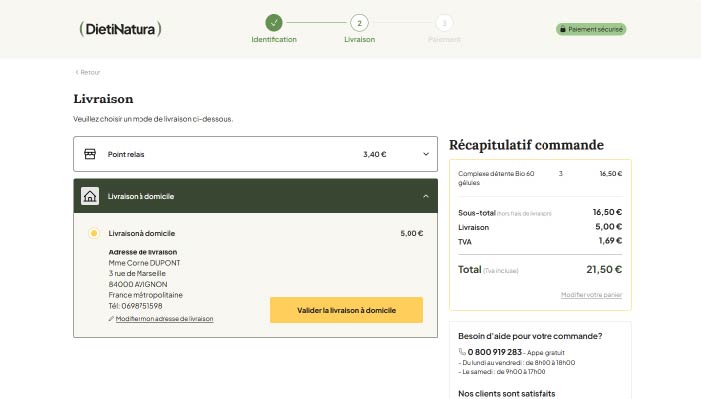Image resolution: width=701 pixels, height=399 pixels.
Task: Click the Adresse de livraison label
Action: (x=143, y=252)
